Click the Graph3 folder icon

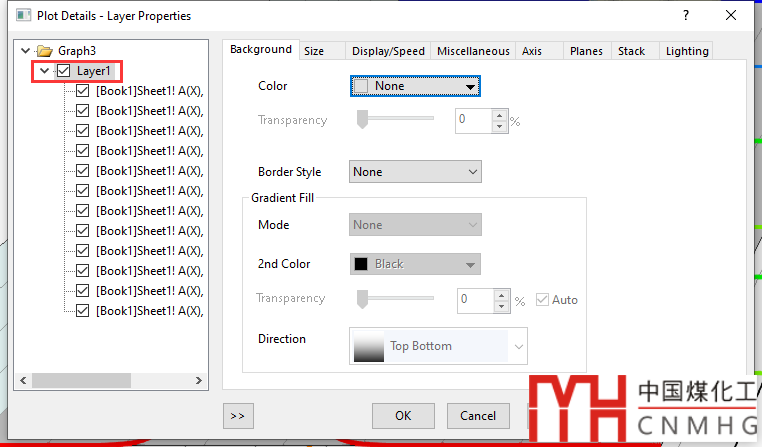click(43, 51)
